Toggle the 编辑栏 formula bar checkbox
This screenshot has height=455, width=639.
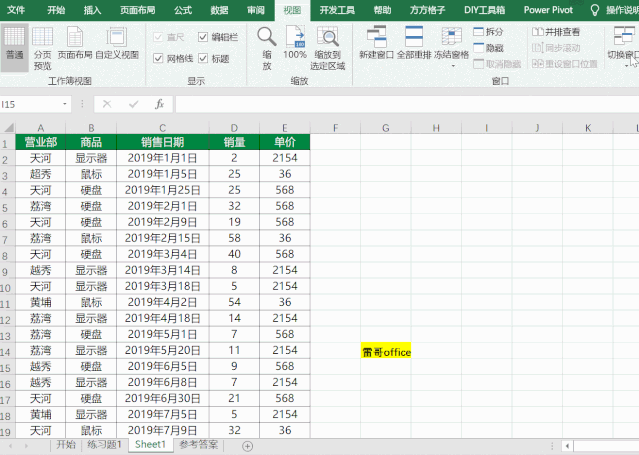coord(203,37)
